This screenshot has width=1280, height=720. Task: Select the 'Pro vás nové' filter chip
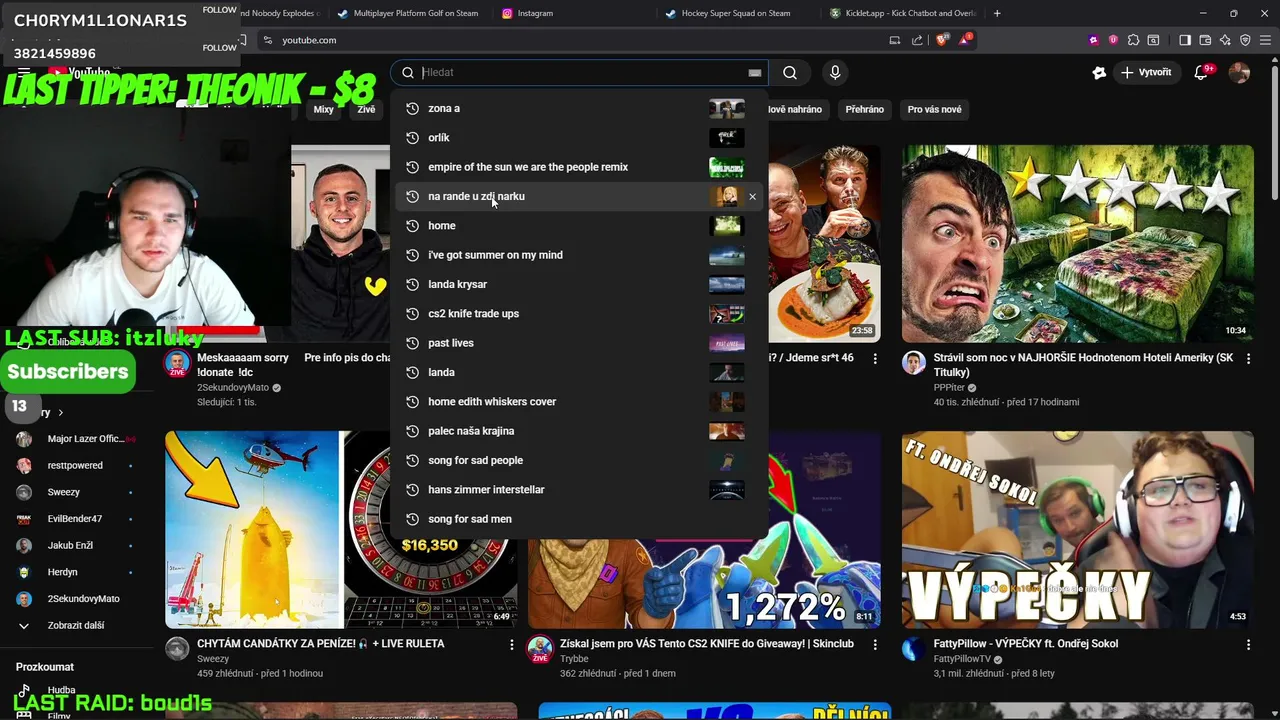[934, 109]
